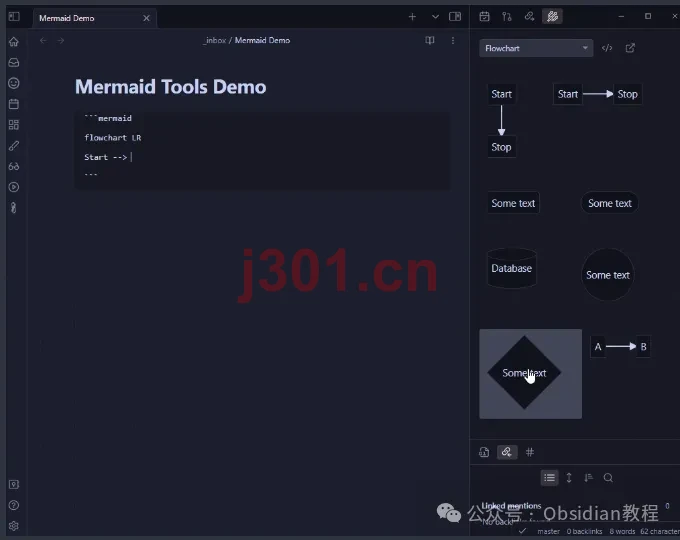
Task: Insert the A to B arrow sample
Action: [621, 347]
